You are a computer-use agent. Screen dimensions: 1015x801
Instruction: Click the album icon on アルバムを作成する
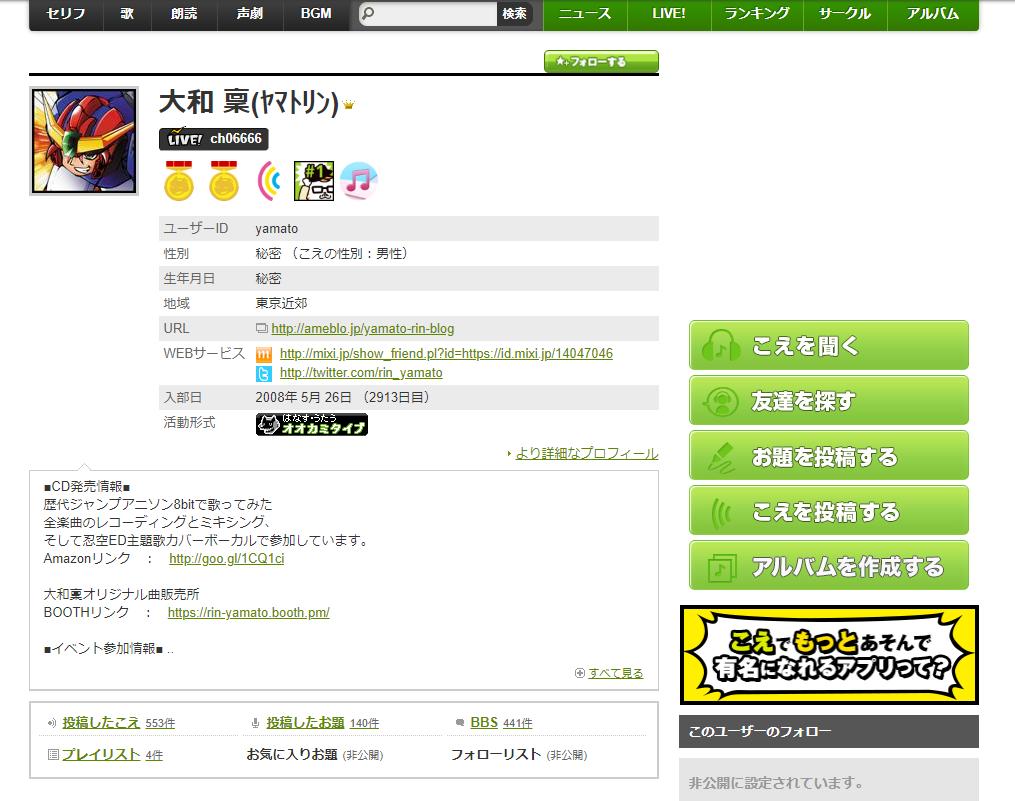tap(722, 568)
